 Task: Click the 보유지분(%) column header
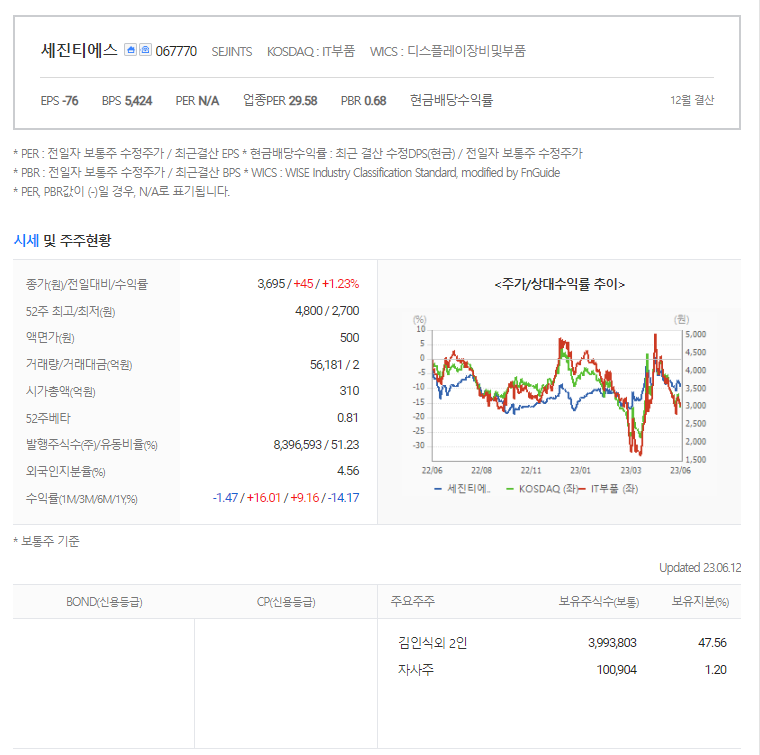700,602
